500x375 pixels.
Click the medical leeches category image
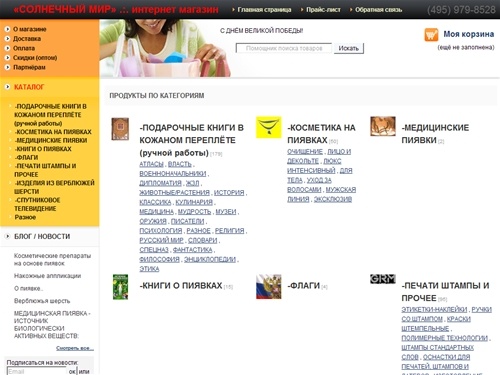tap(383, 126)
